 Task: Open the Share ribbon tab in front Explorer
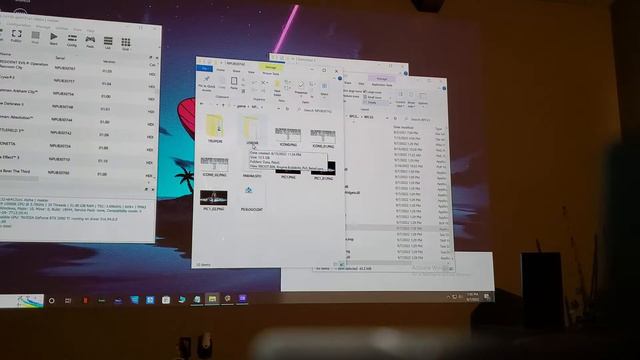pyautogui.click(x=236, y=71)
